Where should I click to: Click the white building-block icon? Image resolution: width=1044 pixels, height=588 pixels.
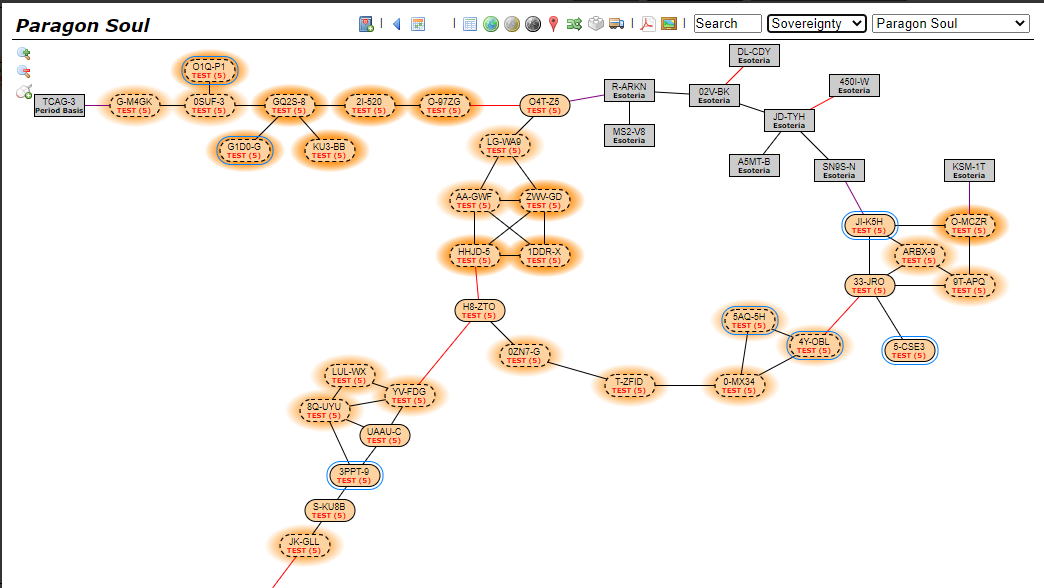pos(596,24)
